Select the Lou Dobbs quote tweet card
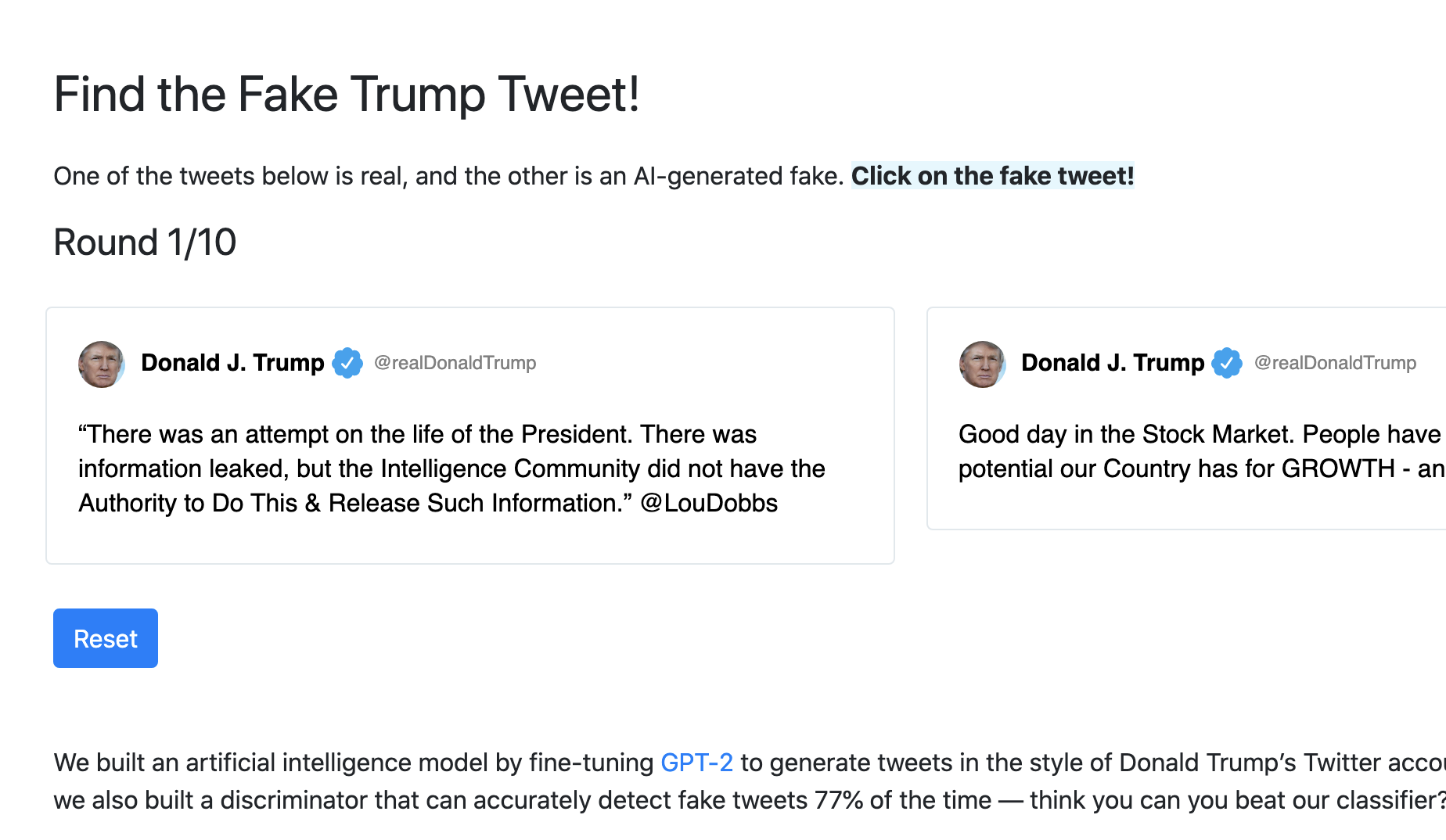The width and height of the screenshot is (1446, 840). point(470,436)
